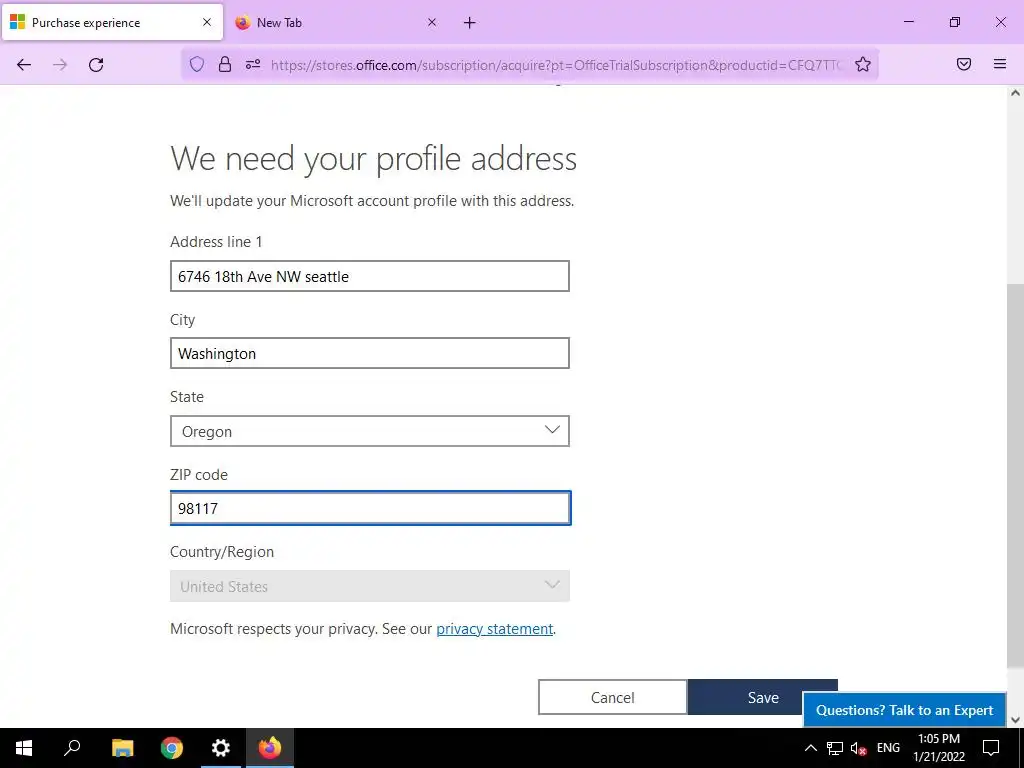Viewport: 1024px width, 768px height.
Task: Select Firefox icon in taskbar
Action: [270, 748]
